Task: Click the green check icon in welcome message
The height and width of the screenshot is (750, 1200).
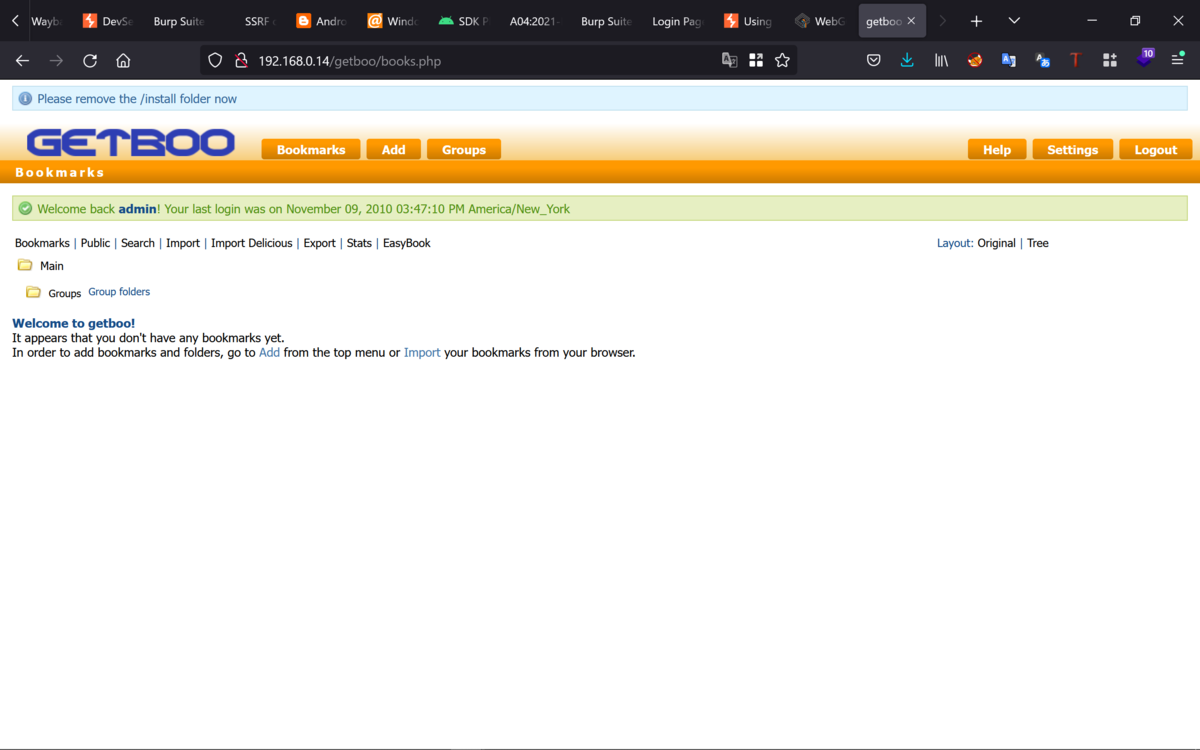Action: 25,209
